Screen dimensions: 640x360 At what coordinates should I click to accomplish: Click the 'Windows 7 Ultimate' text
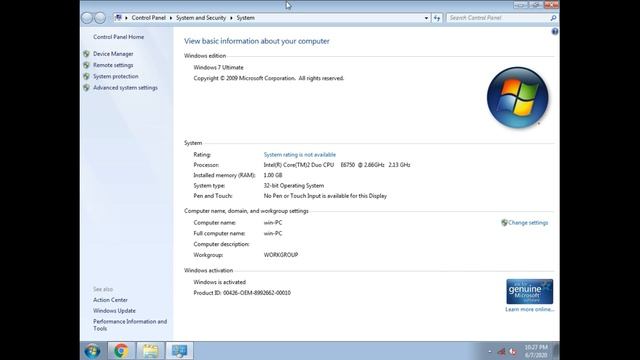coord(218,68)
